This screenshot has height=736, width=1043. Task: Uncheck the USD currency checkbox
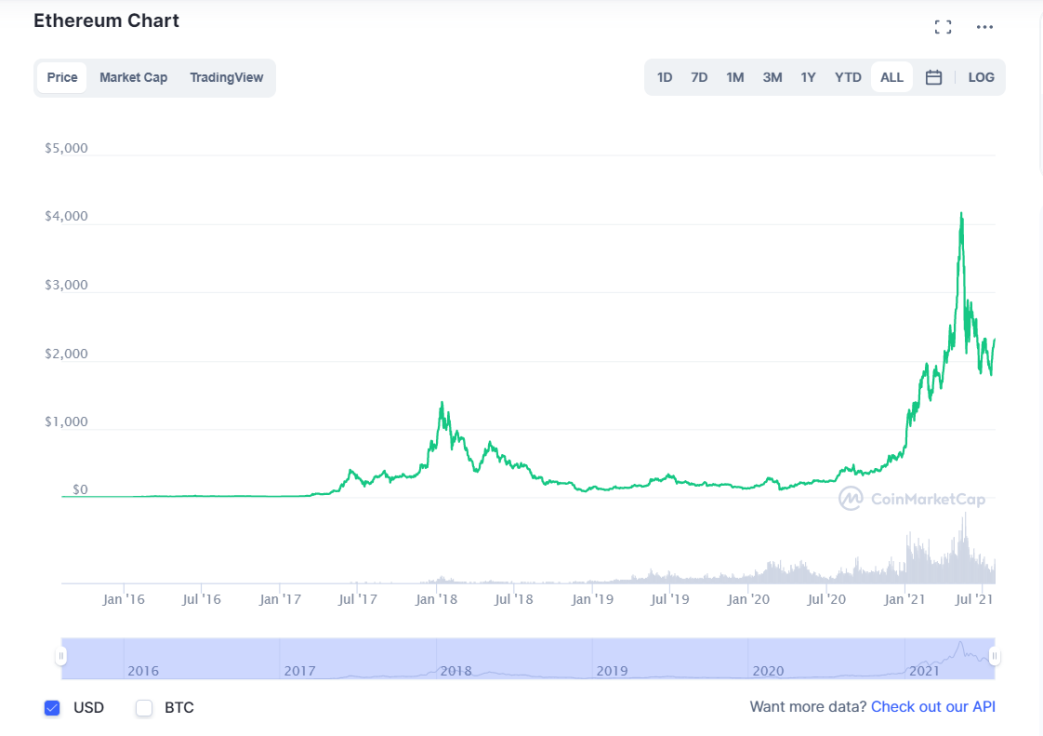(52, 707)
